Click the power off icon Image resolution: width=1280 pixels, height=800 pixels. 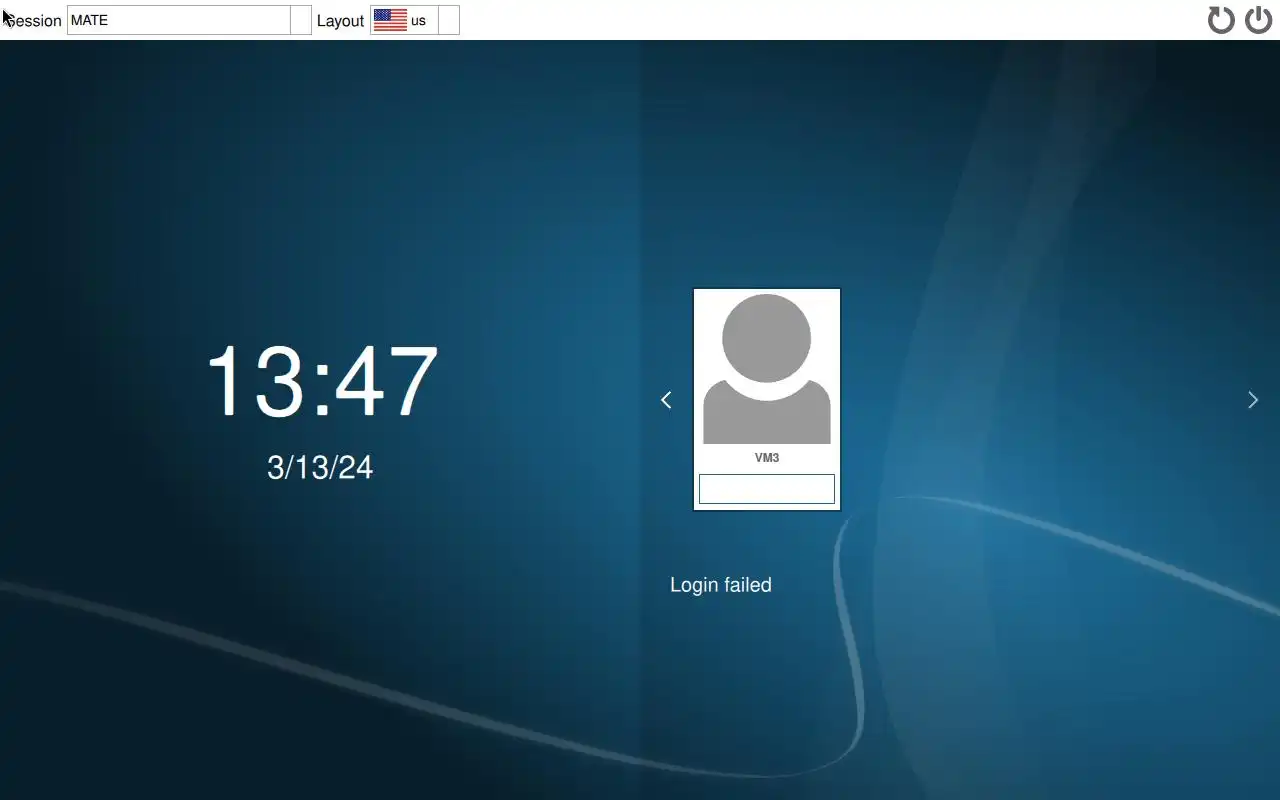[x=1258, y=20]
